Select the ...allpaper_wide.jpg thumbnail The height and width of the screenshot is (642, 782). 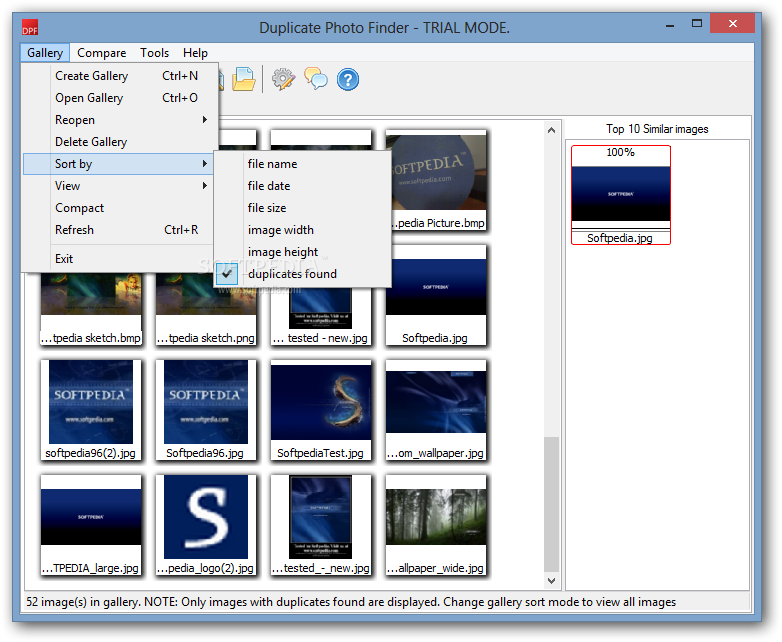436,525
